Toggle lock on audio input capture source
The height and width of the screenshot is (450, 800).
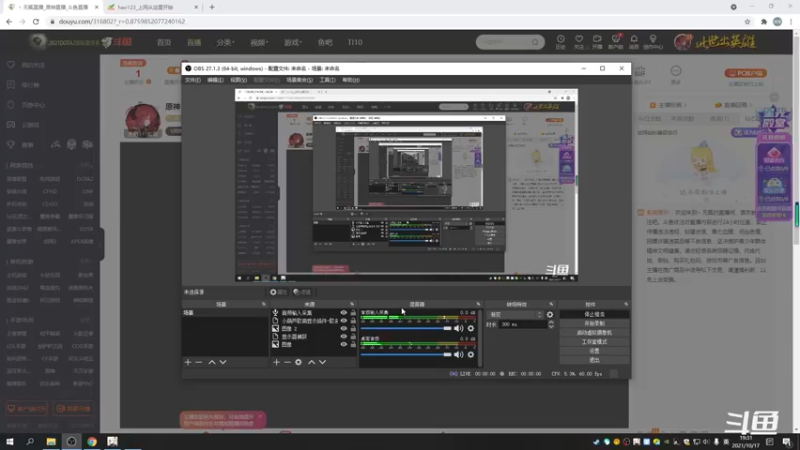pos(353,313)
